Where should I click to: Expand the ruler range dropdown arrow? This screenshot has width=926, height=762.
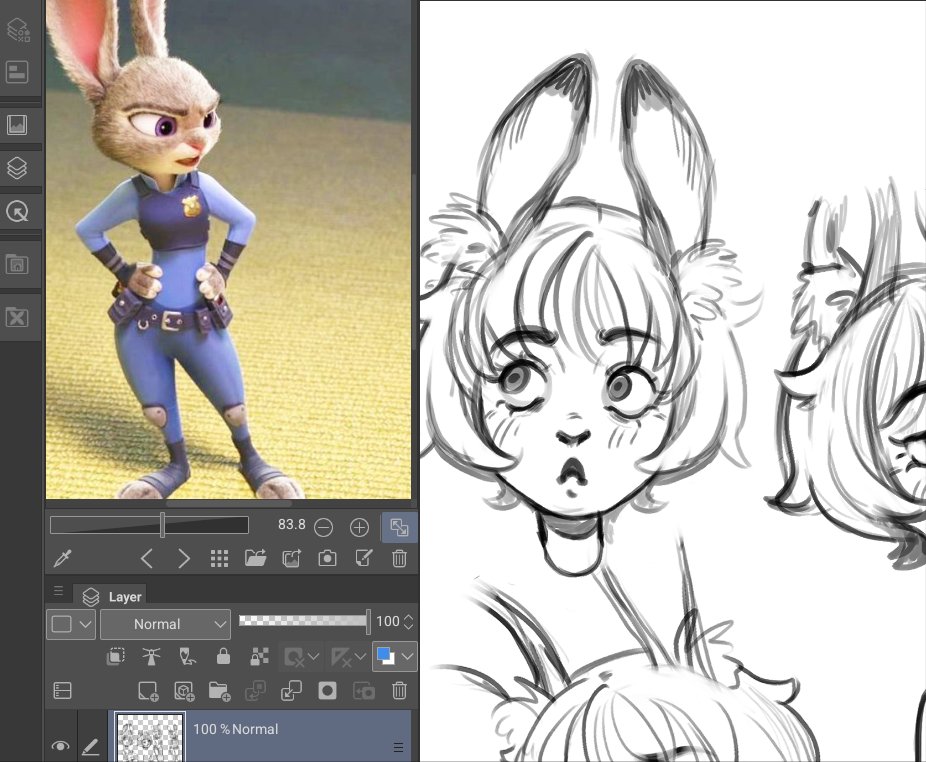(360, 656)
